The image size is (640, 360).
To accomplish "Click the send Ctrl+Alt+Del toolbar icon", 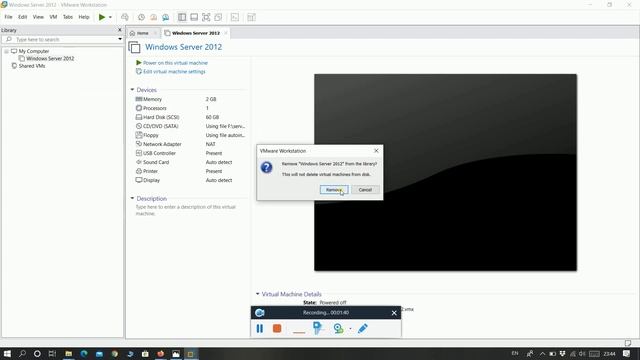I will [125, 17].
